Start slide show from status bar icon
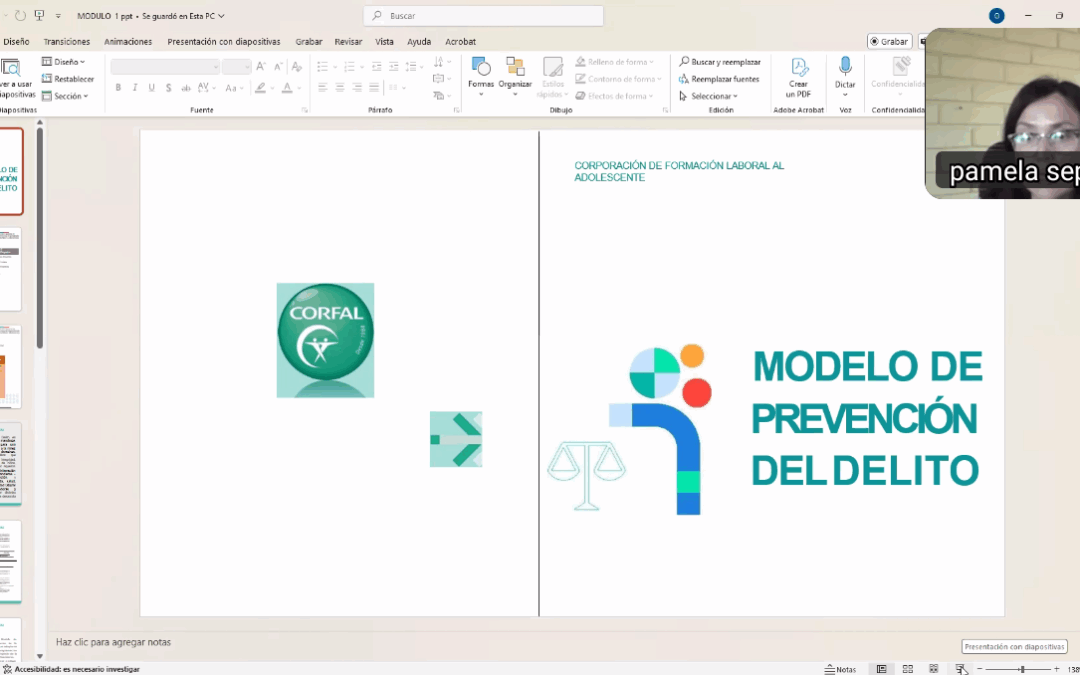Image resolution: width=1080 pixels, height=675 pixels. click(x=962, y=669)
